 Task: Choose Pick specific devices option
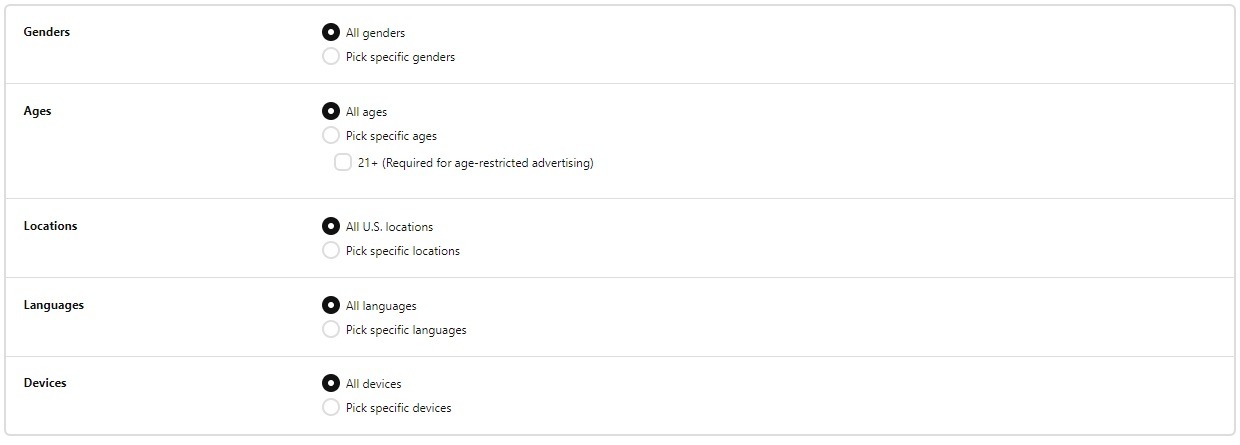coord(331,407)
